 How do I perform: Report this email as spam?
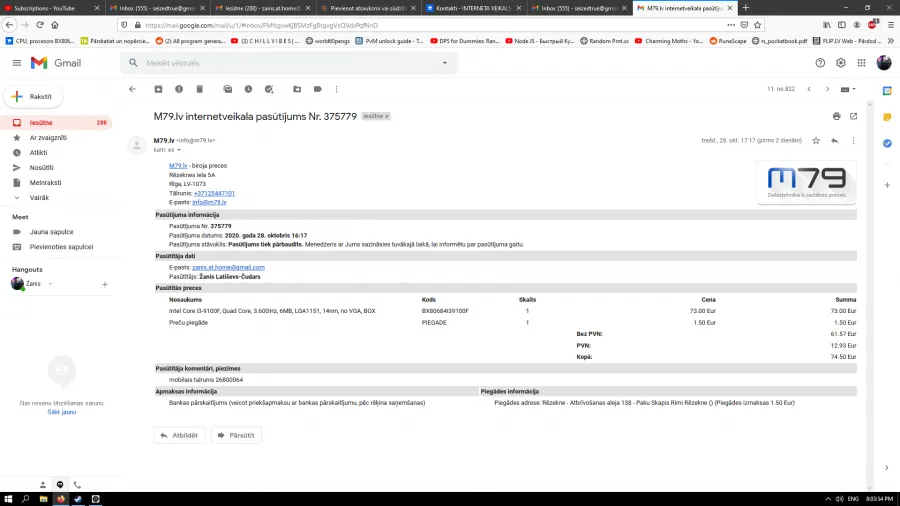click(179, 89)
